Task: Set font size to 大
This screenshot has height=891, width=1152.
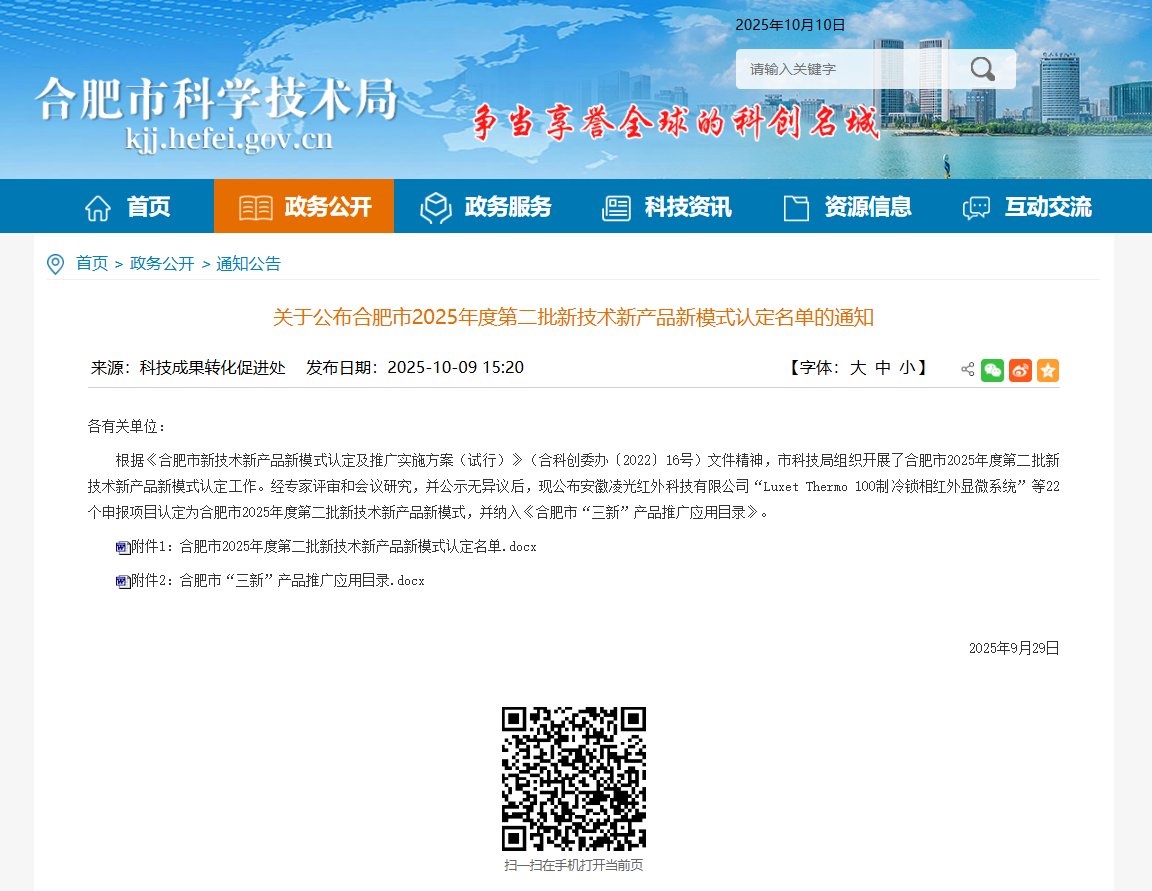Action: tap(857, 368)
